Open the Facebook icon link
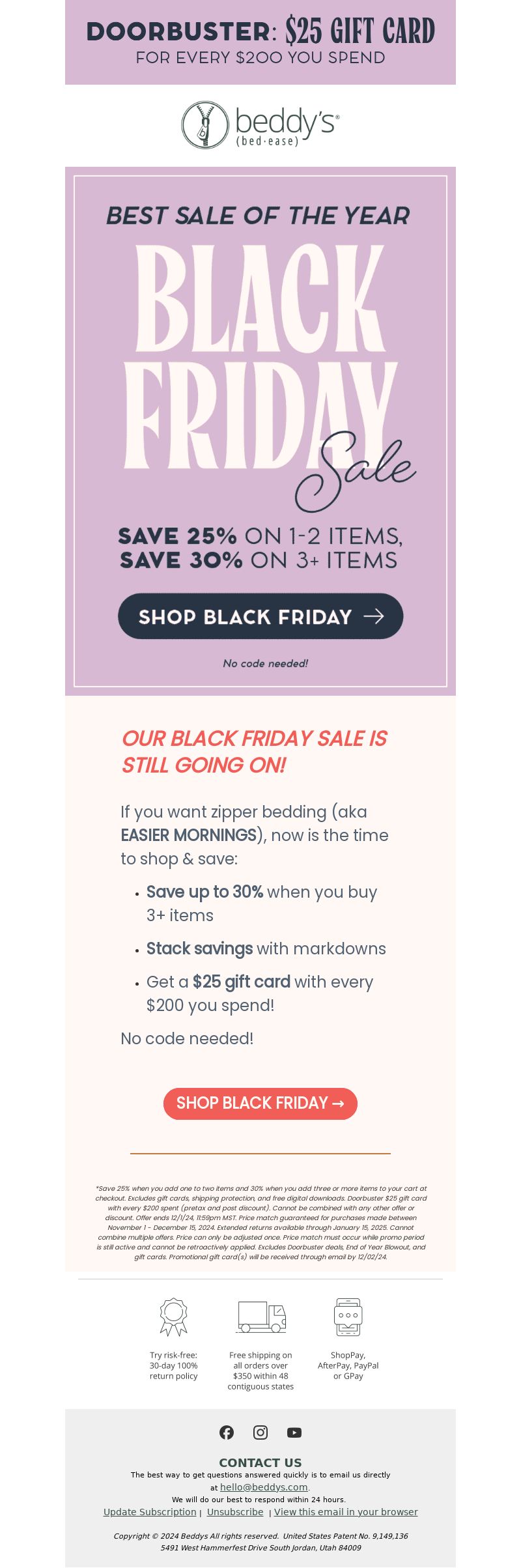 227,1432
